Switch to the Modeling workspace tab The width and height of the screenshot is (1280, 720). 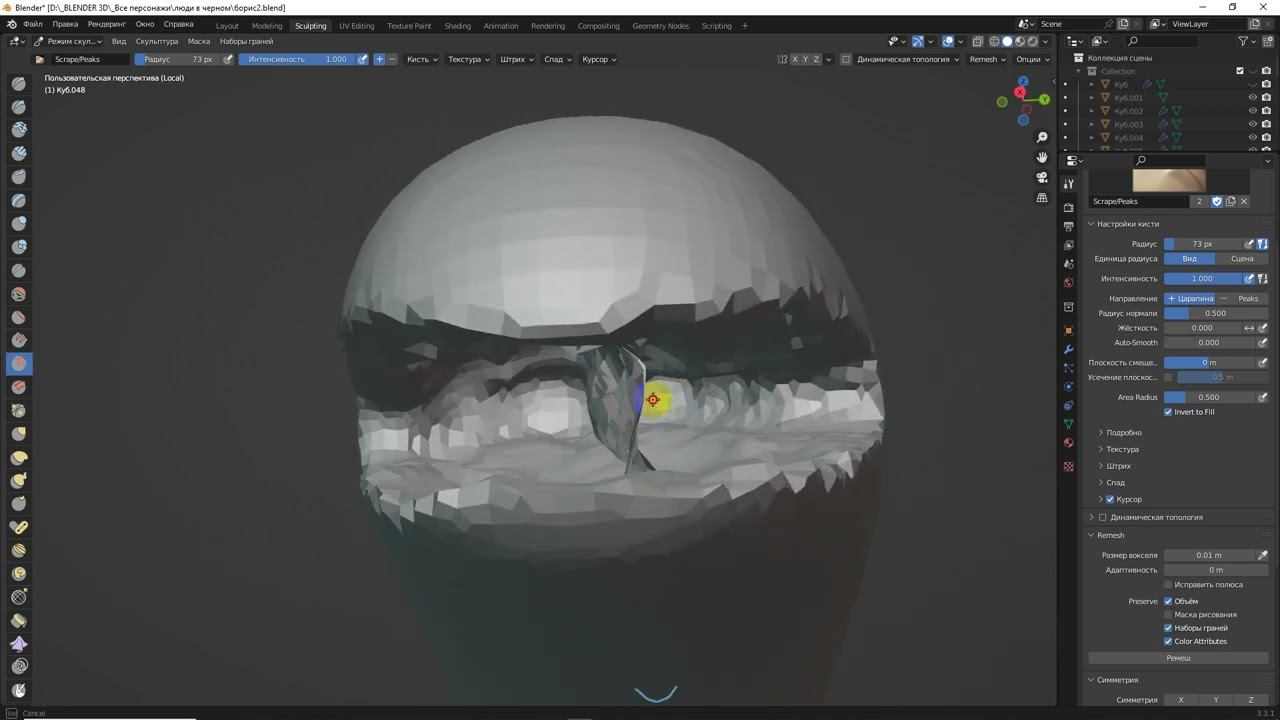[267, 25]
